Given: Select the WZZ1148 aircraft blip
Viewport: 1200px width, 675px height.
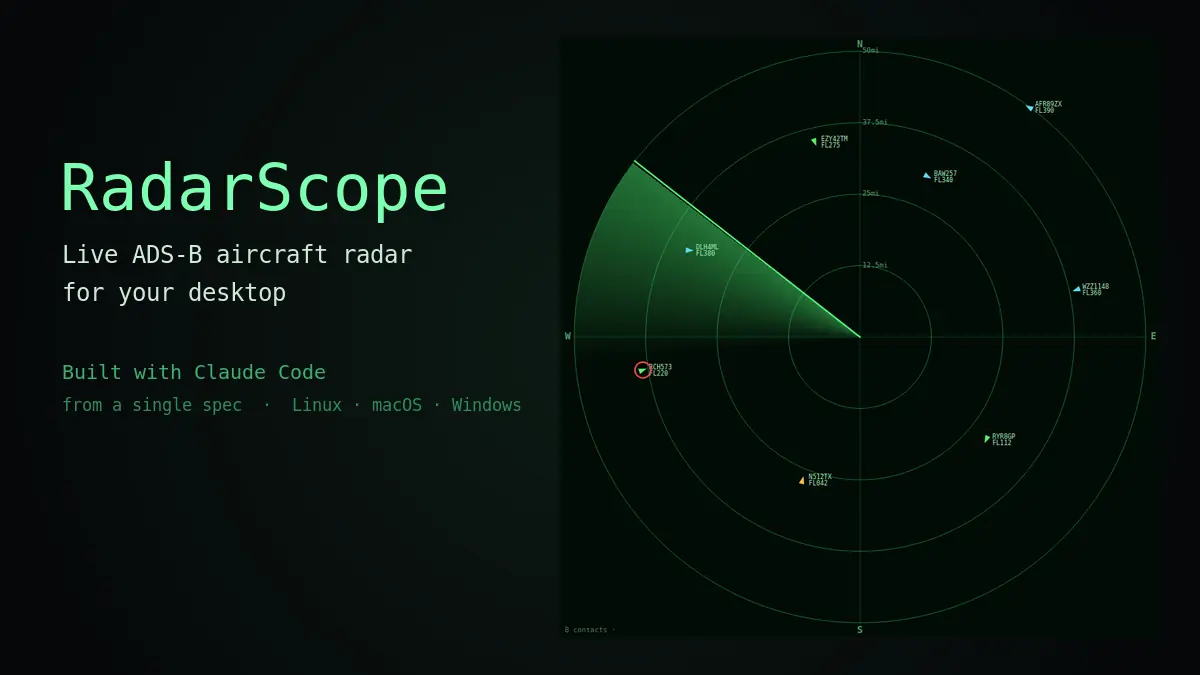Looking at the screenshot, I should click(1076, 289).
